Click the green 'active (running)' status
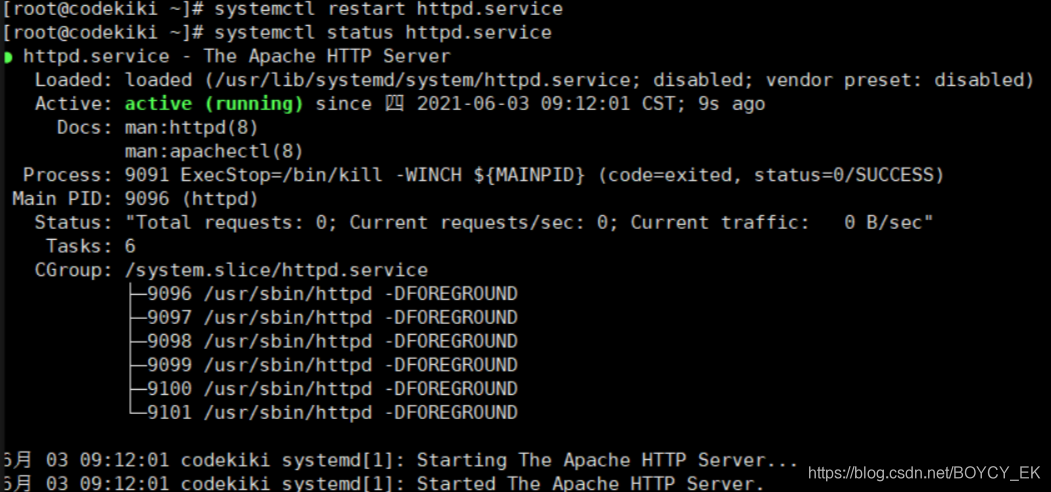1051x492 pixels. (x=214, y=104)
